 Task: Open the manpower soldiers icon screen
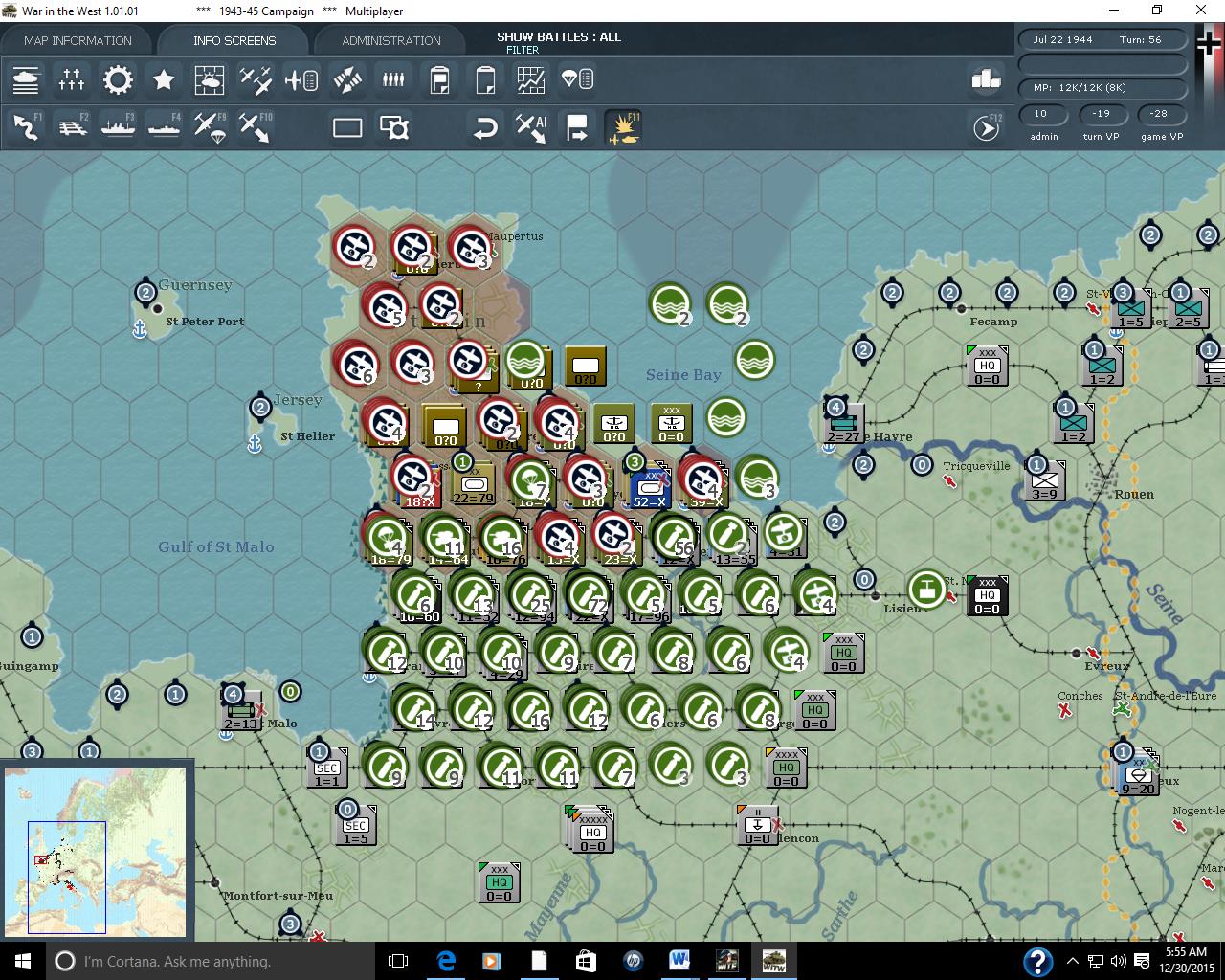(393, 79)
